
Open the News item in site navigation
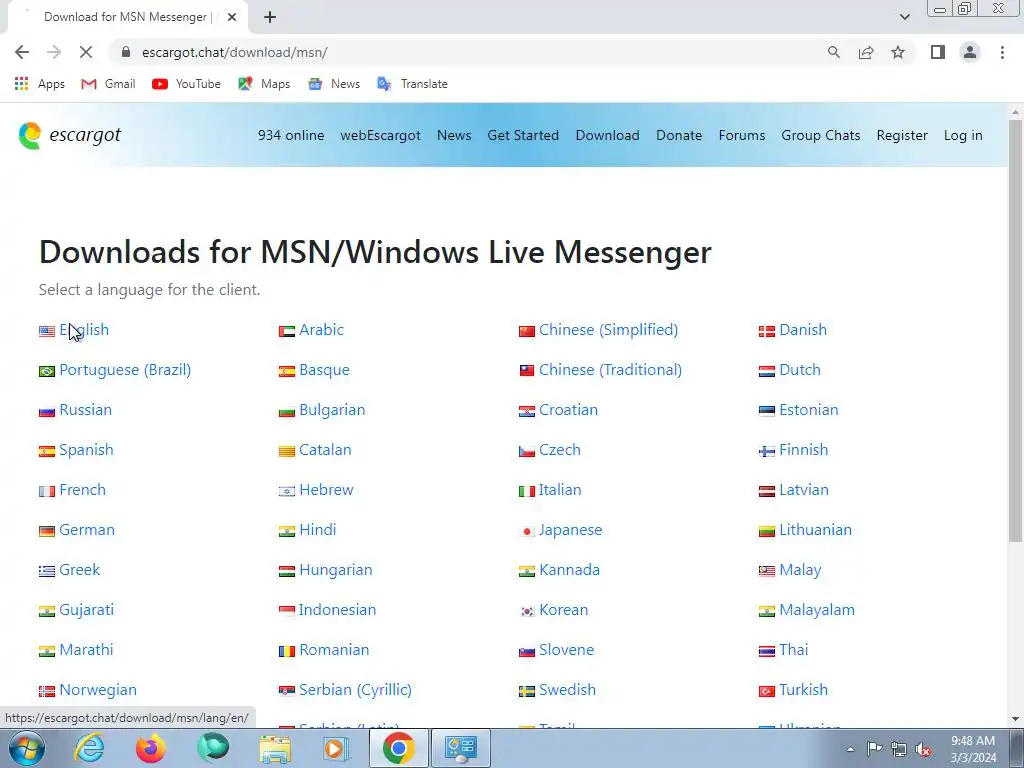tap(454, 135)
